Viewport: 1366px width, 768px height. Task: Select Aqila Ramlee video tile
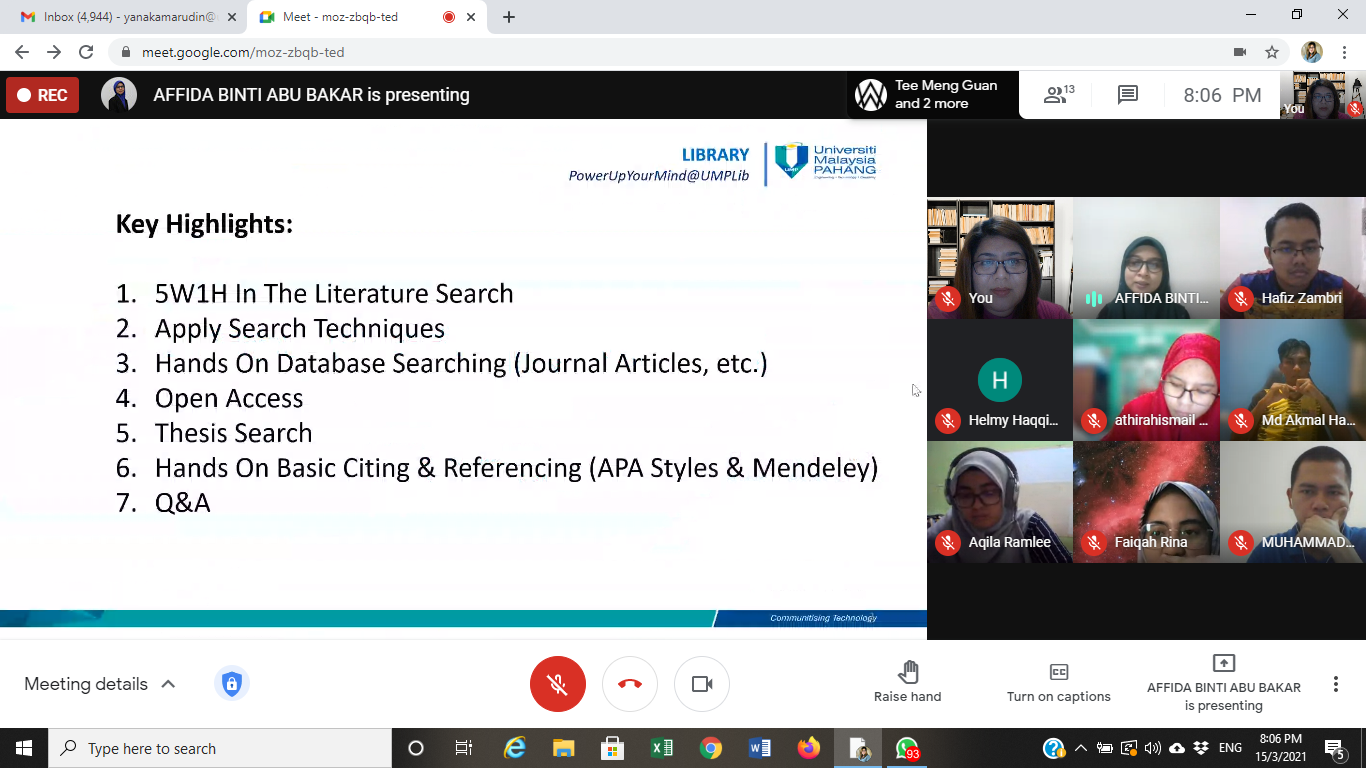999,502
